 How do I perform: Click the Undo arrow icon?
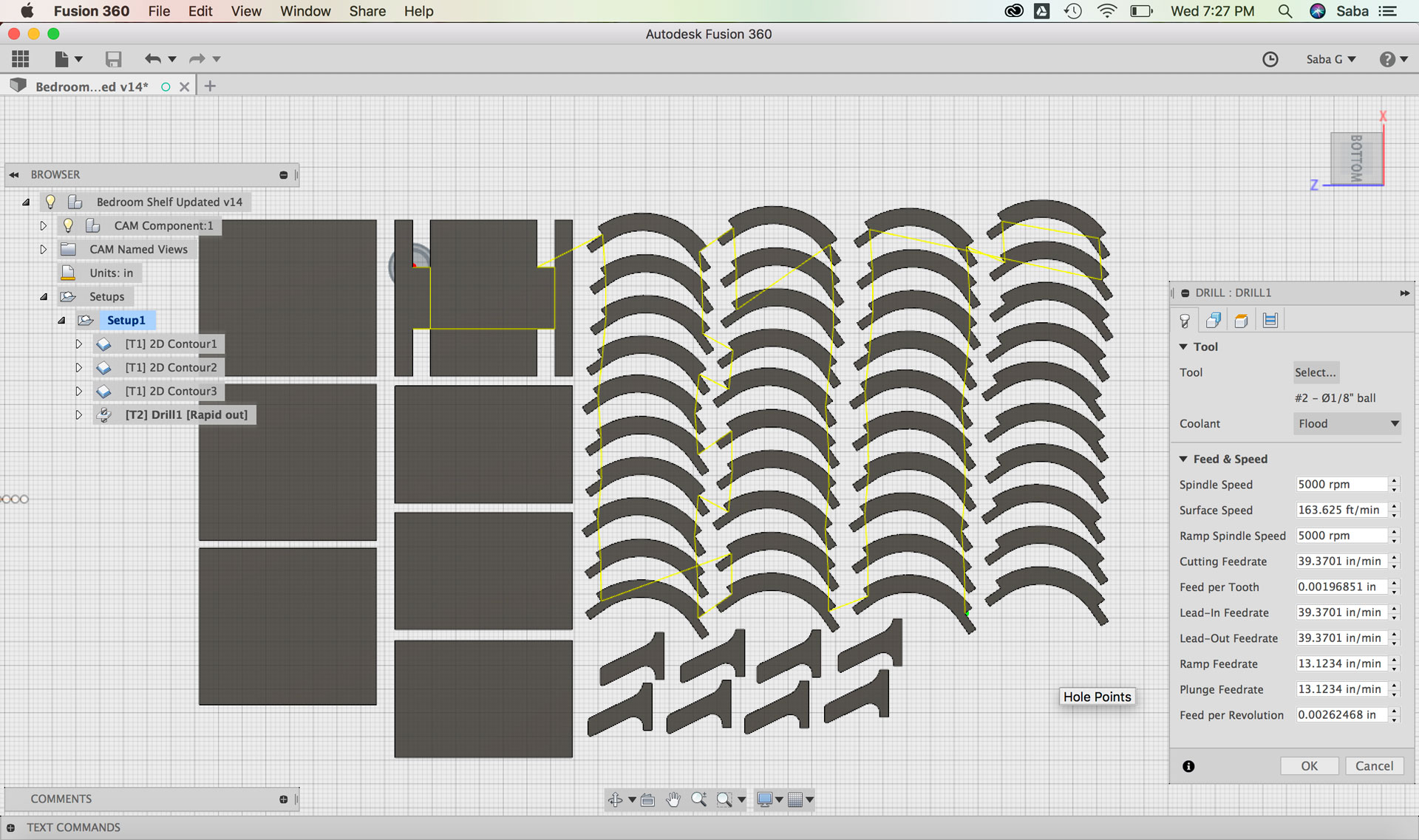pos(153,59)
